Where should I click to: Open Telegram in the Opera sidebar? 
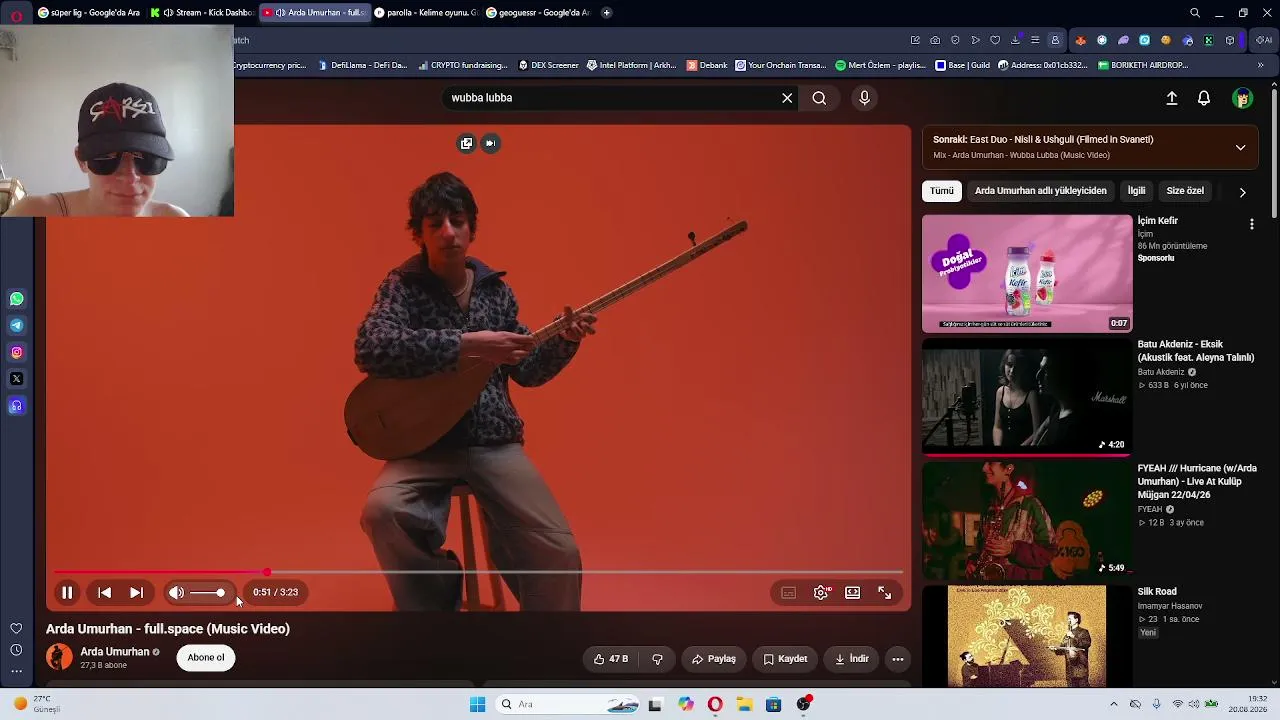[x=16, y=326]
